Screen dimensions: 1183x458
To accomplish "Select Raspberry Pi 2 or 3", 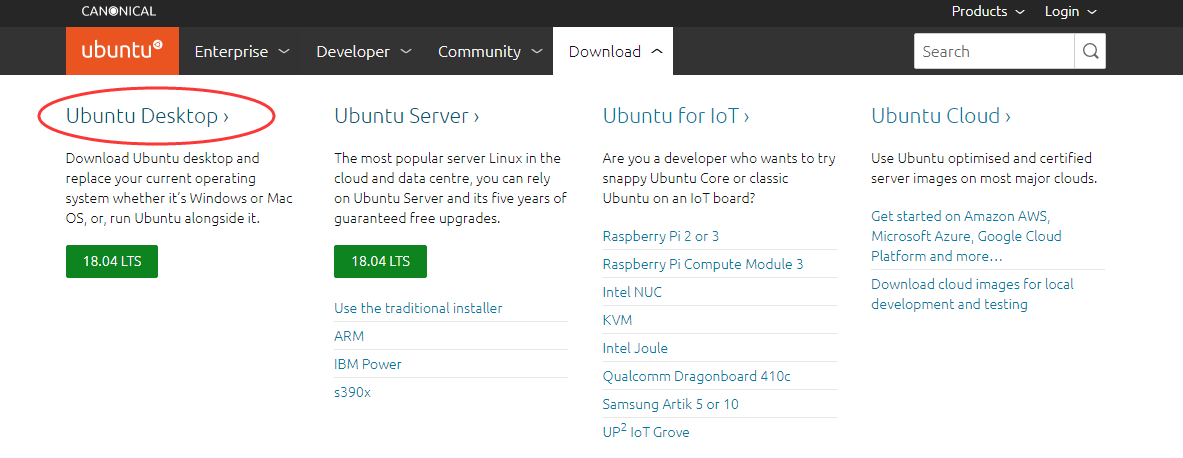I will point(660,236).
